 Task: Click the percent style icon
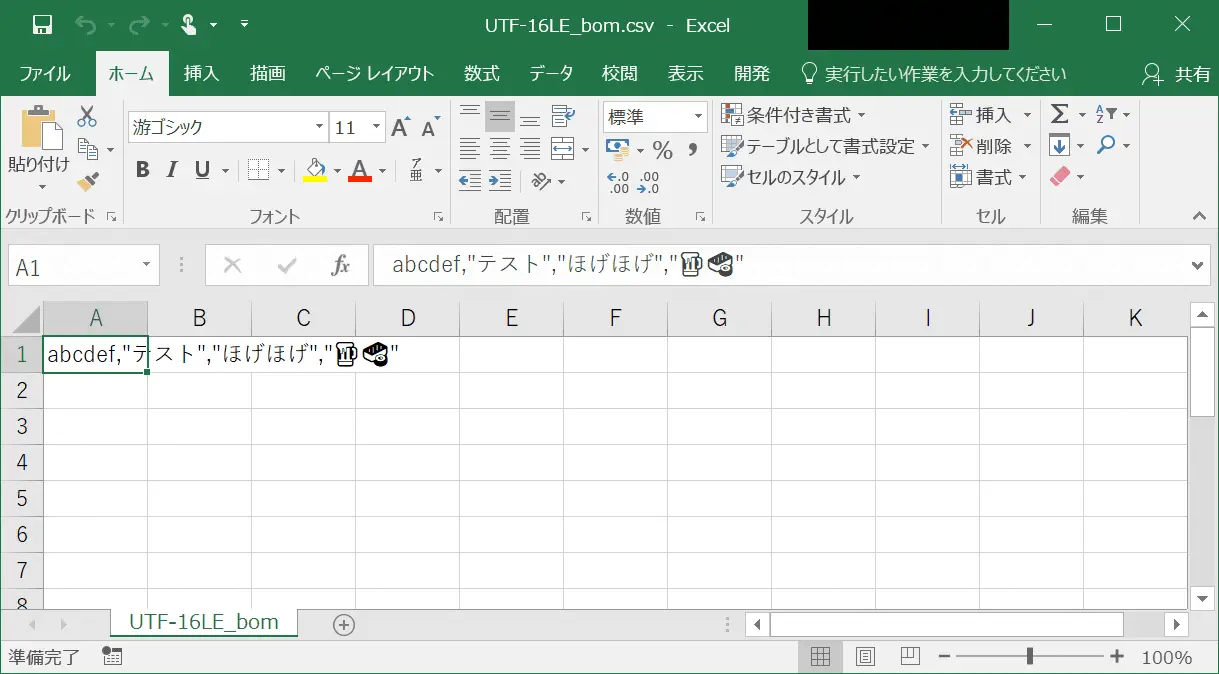[662, 150]
